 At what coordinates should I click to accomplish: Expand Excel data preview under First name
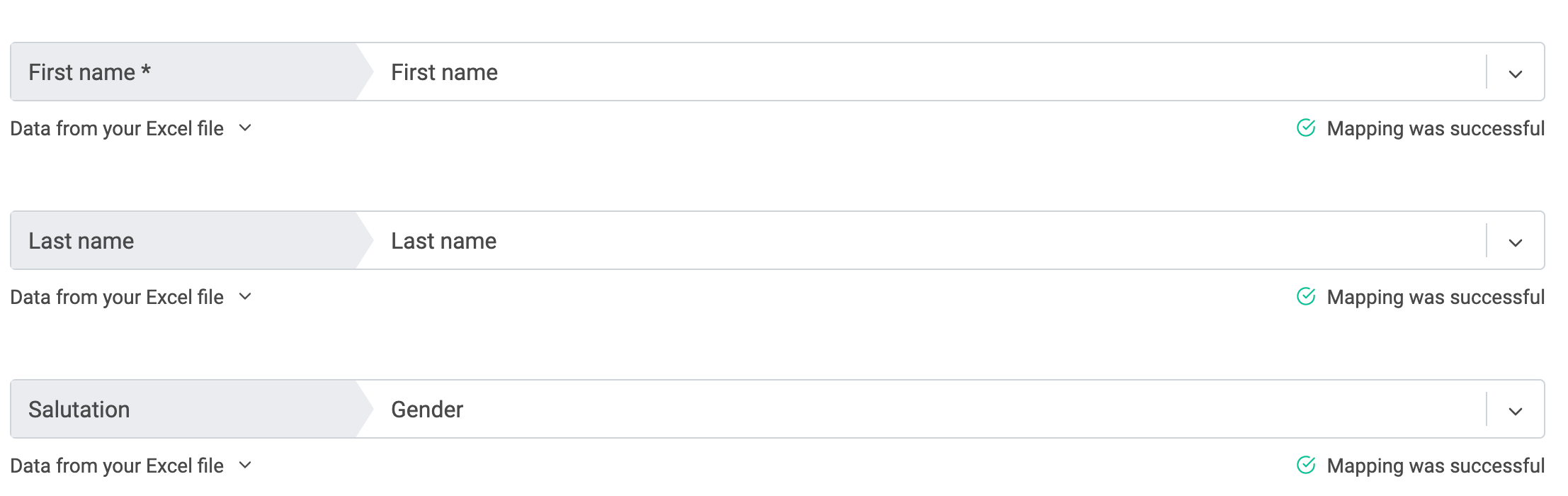tap(245, 128)
